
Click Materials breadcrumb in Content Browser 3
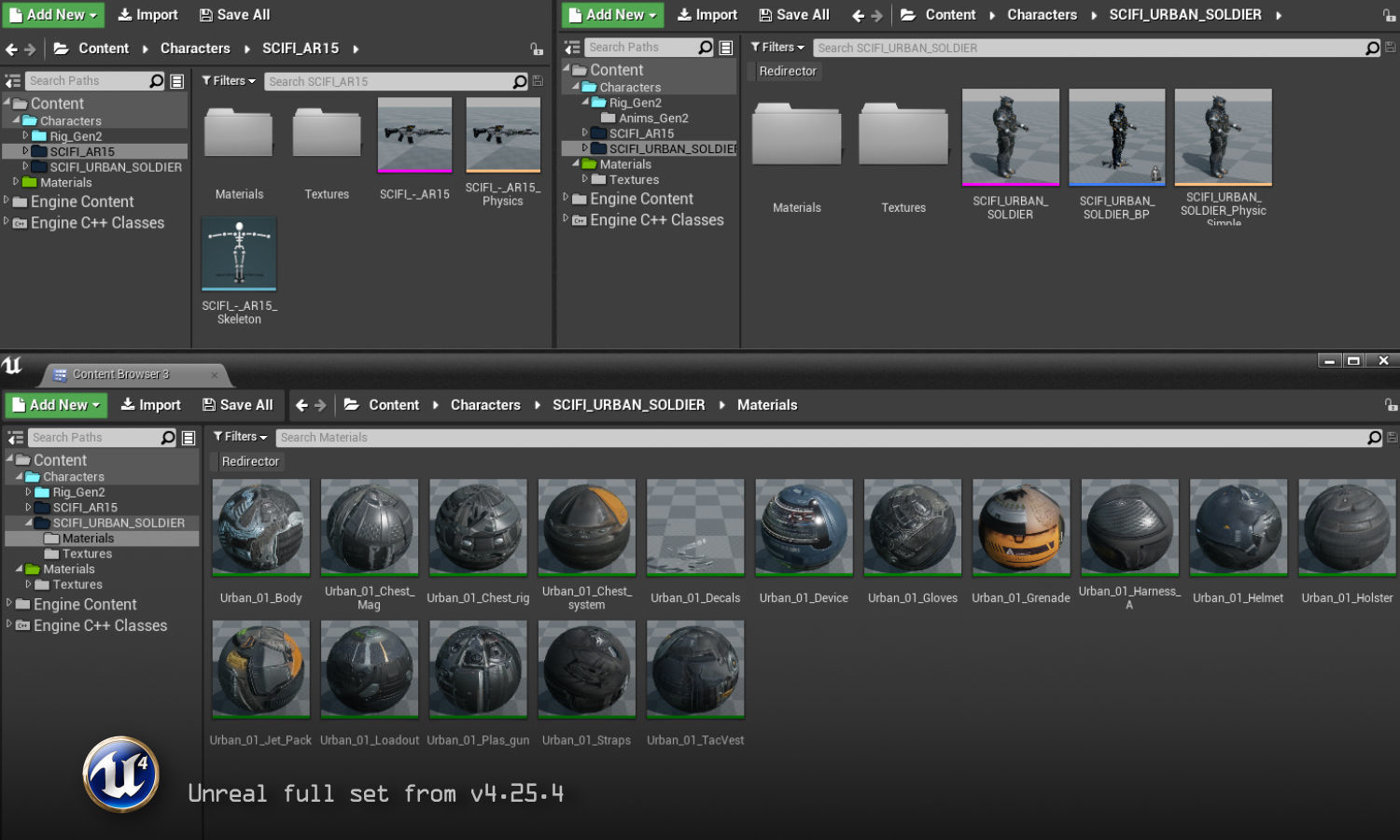(x=767, y=405)
